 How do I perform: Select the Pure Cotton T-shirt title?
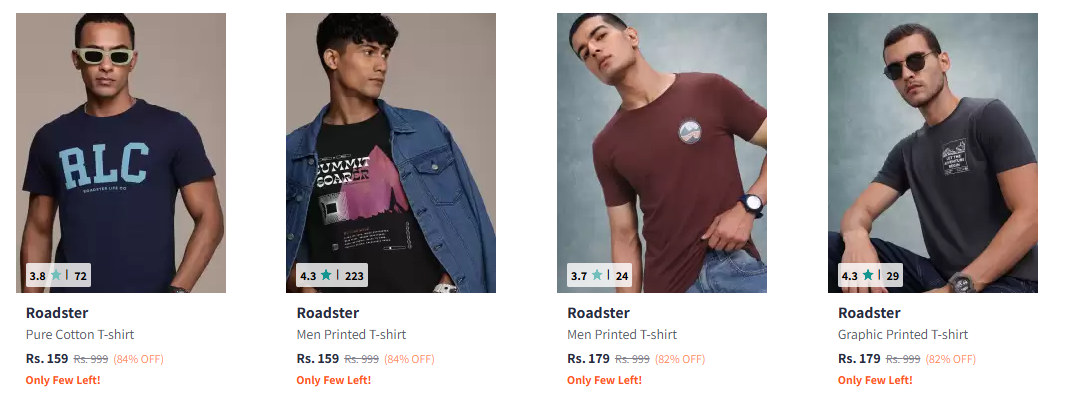point(80,334)
